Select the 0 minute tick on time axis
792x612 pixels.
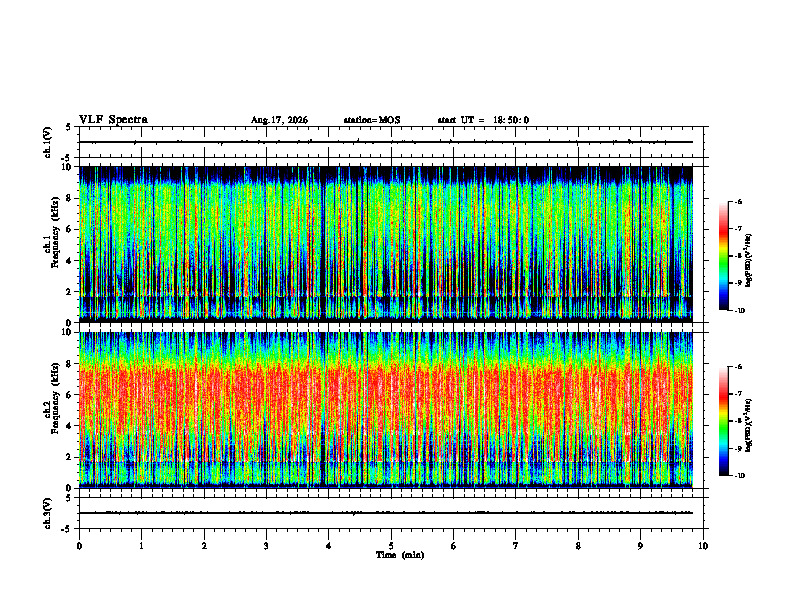point(79,546)
